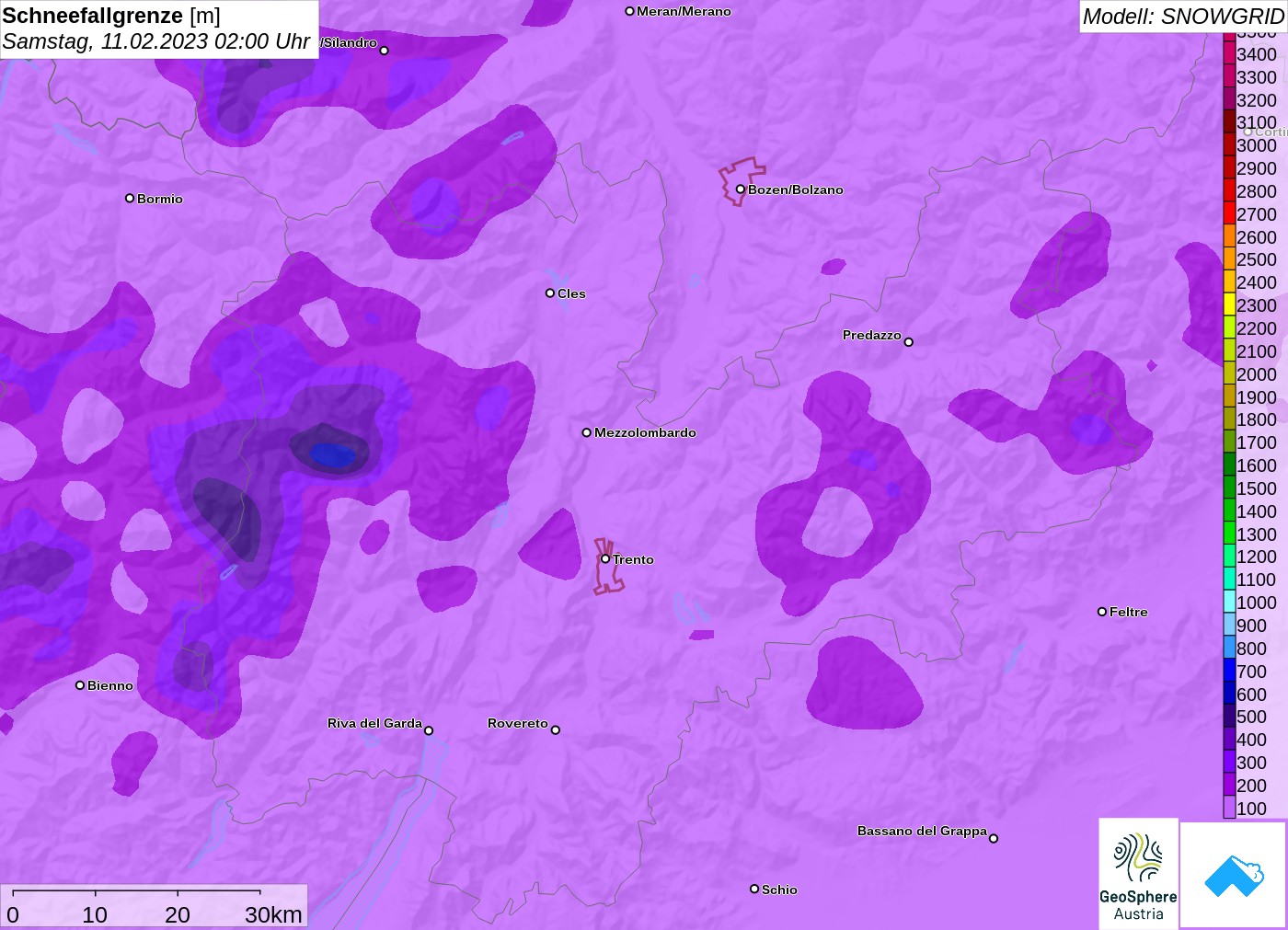Select the 2300 m yellow legend swatch
The height and width of the screenshot is (930, 1288).
[x=1229, y=304]
